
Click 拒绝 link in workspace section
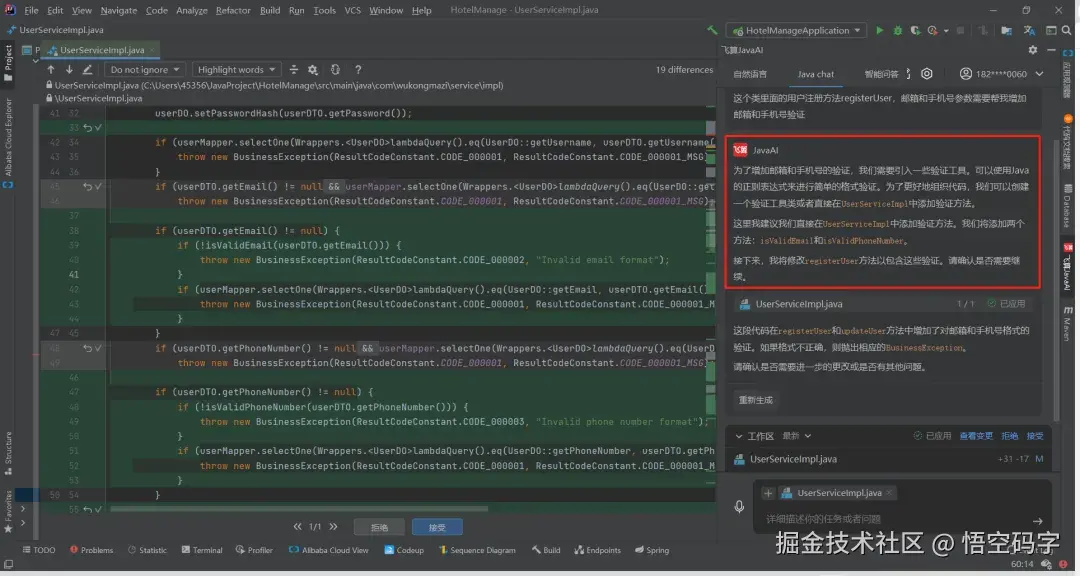pos(1010,436)
